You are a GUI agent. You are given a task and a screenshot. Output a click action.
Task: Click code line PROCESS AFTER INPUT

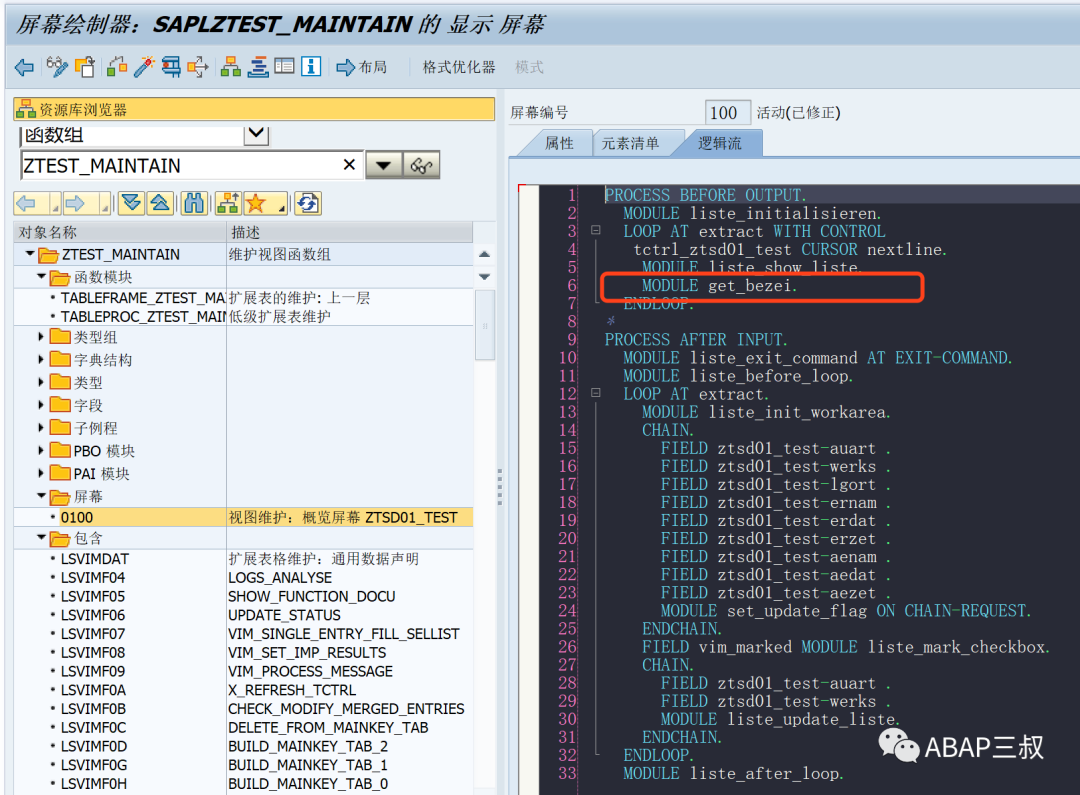[696, 340]
